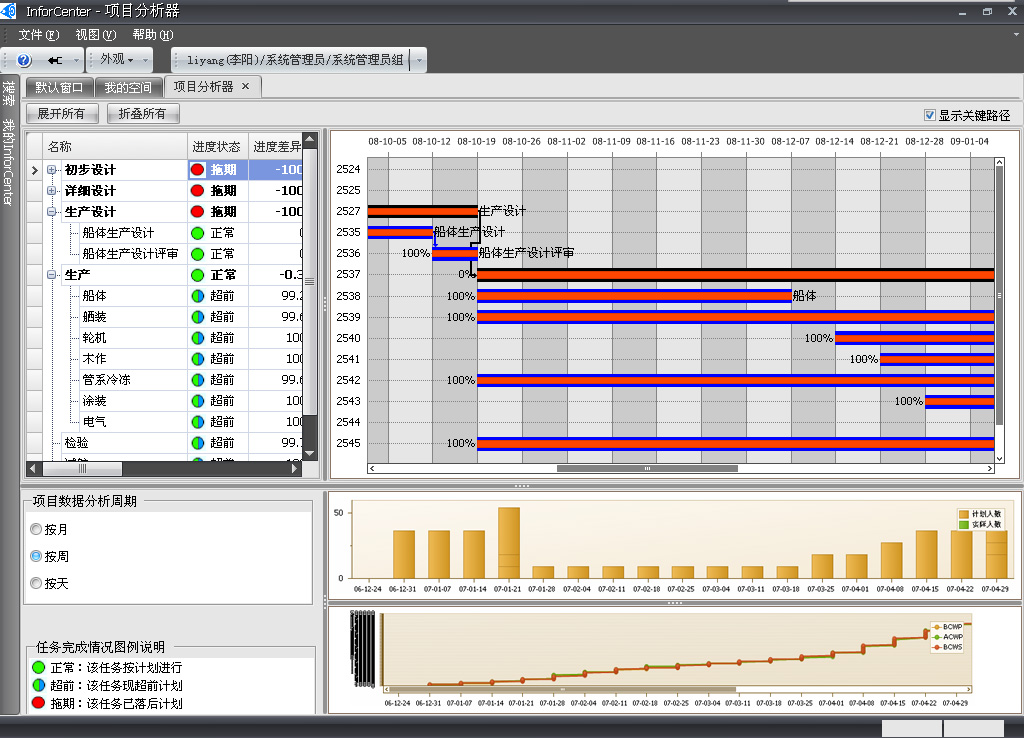Click the task tree vertical scrollbar thumb
This screenshot has width=1024, height=738.
310,281
